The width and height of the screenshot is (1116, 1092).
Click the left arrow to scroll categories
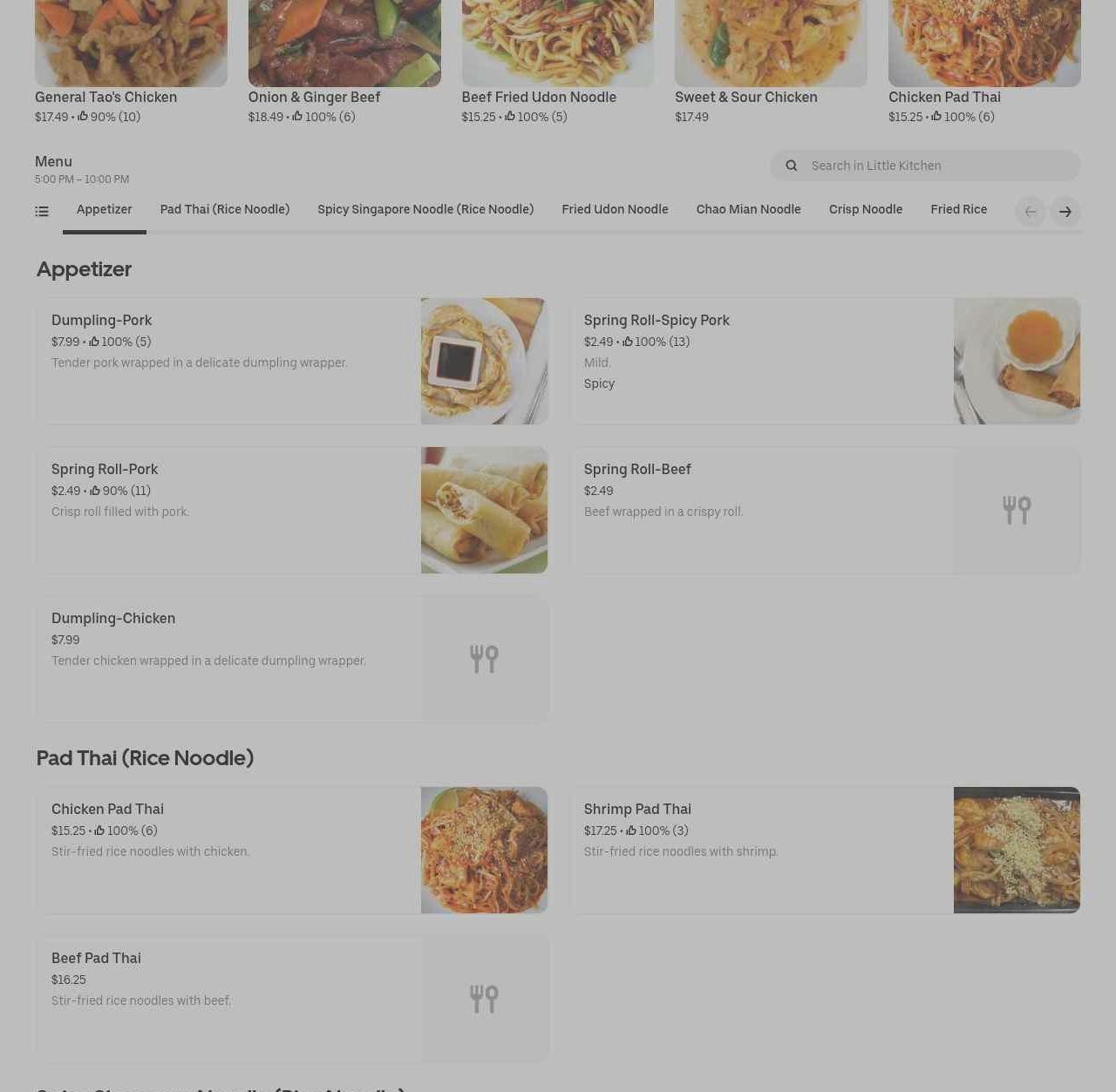1031,212
